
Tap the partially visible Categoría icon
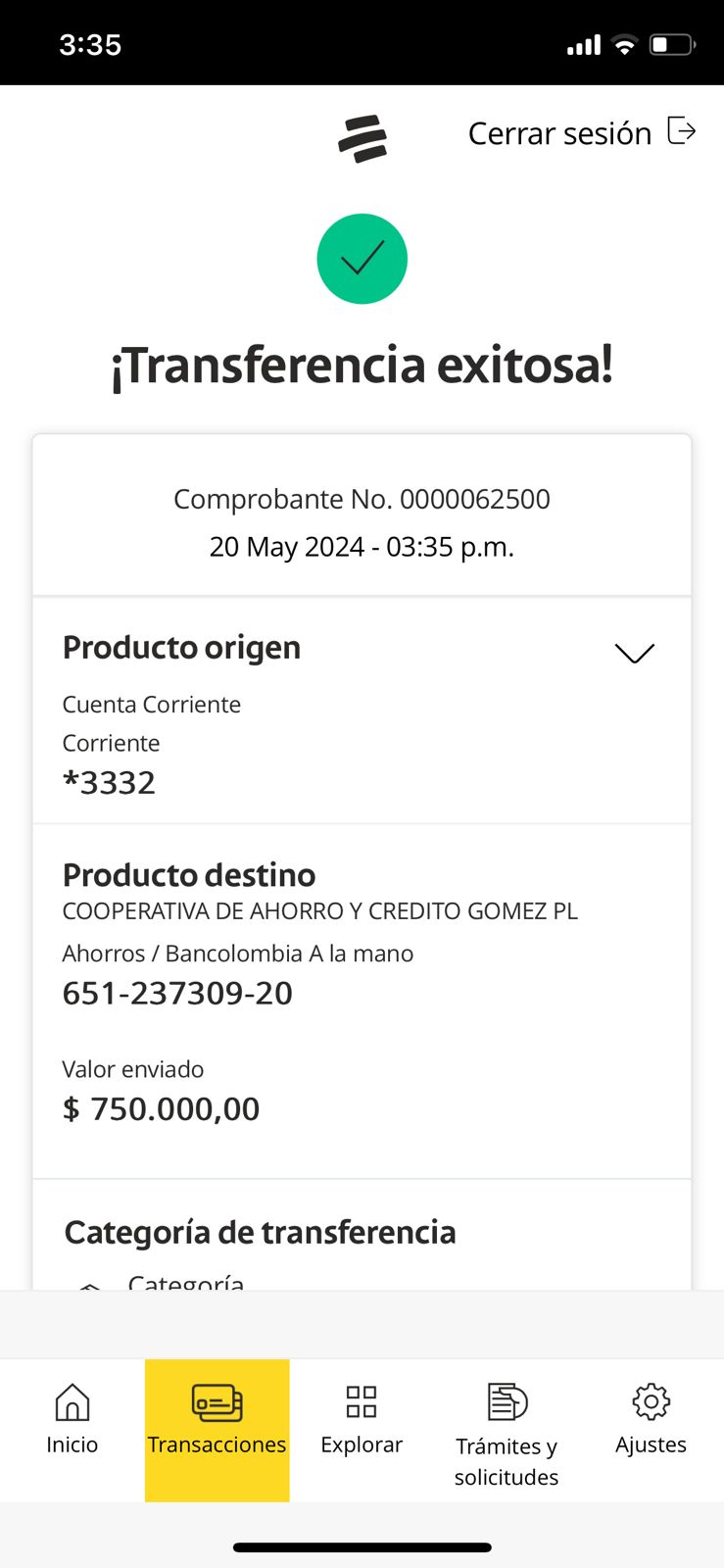90,1285
